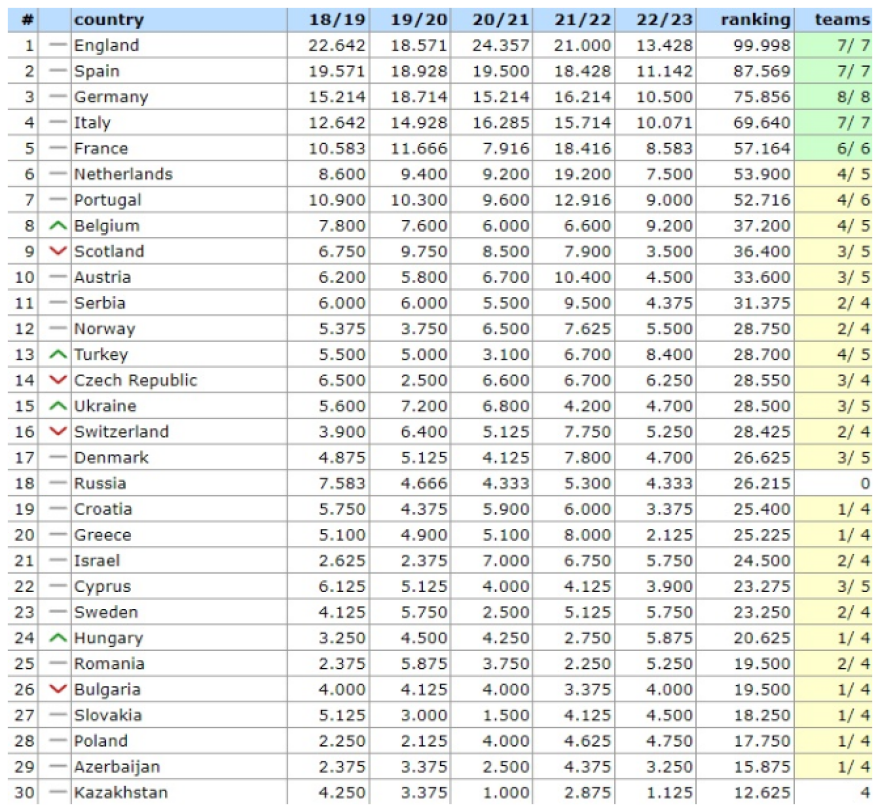Screen dimensions: 880x812
Task: Click Turkey's green upward trend indicator
Action: point(60,355)
